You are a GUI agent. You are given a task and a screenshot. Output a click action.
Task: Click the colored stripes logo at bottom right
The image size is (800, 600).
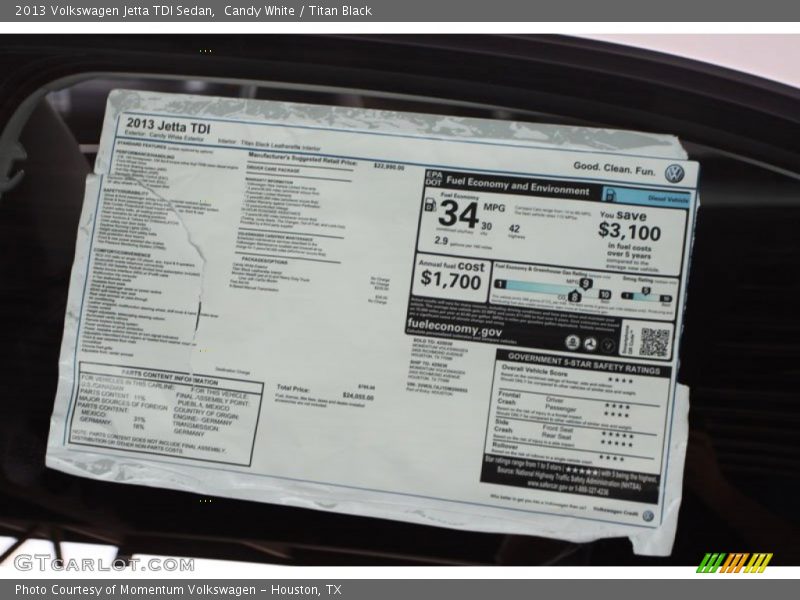pos(734,562)
